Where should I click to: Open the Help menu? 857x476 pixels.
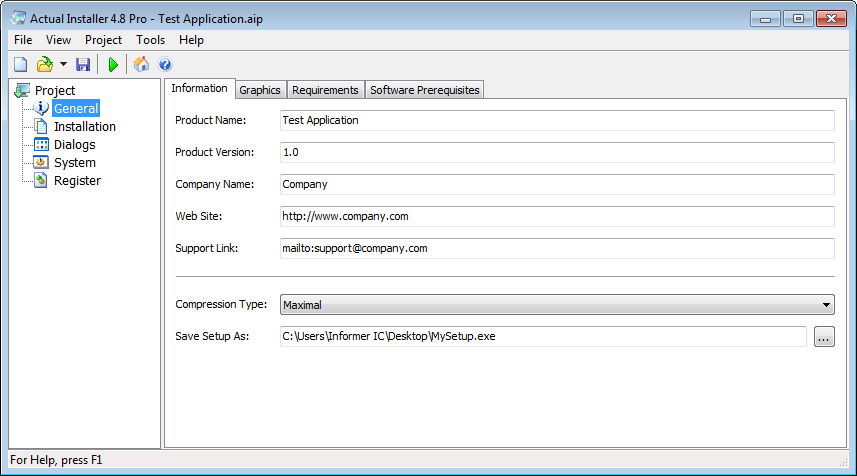click(191, 40)
